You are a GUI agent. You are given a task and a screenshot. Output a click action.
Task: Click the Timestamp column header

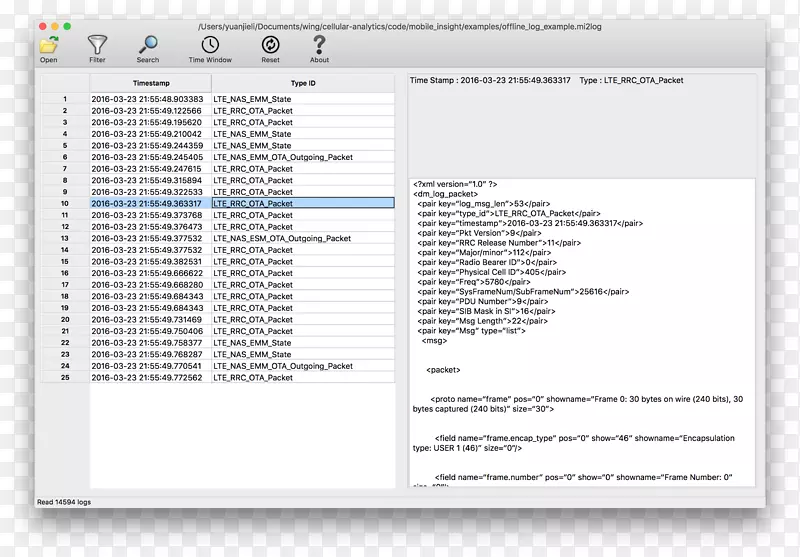(149, 83)
